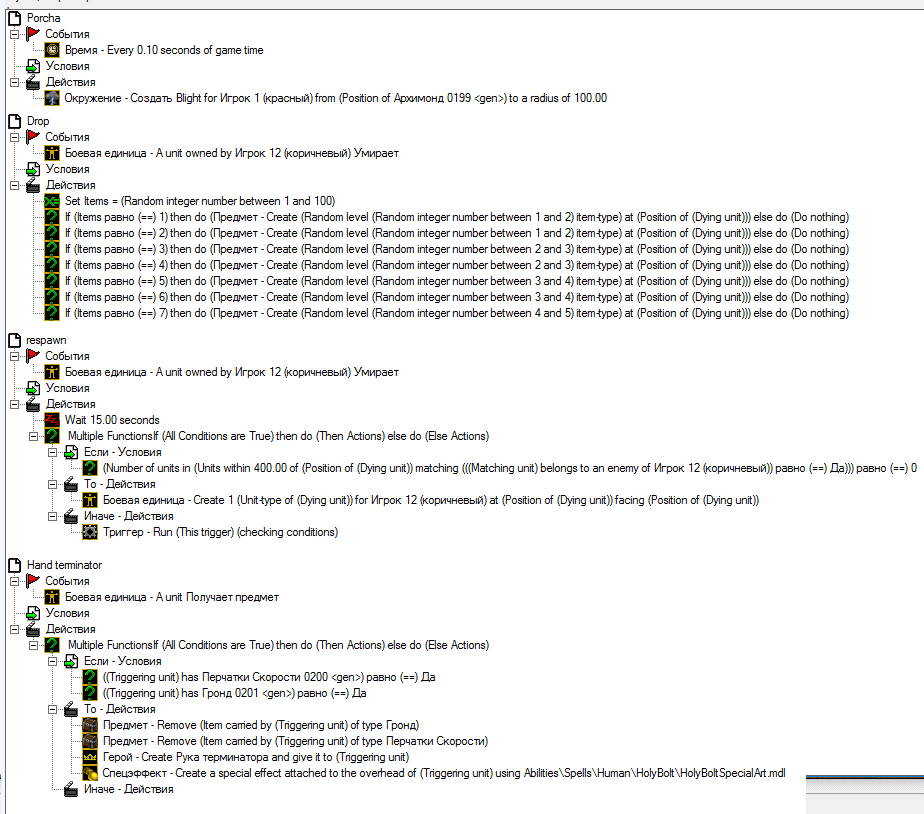
Task: Click the condition icon for has Гронд 0201
Action: [90, 693]
